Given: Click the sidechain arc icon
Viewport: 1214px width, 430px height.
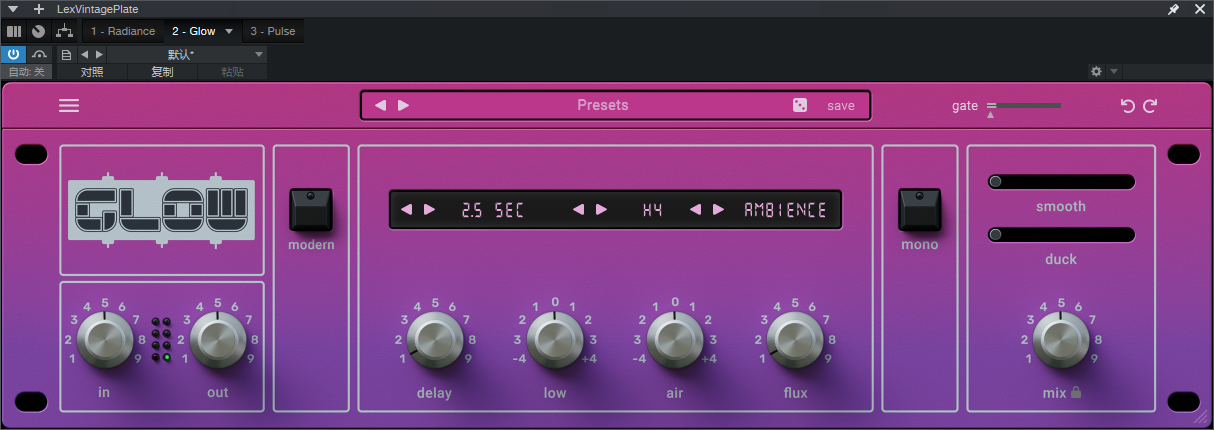Looking at the screenshot, I should 40,54.
